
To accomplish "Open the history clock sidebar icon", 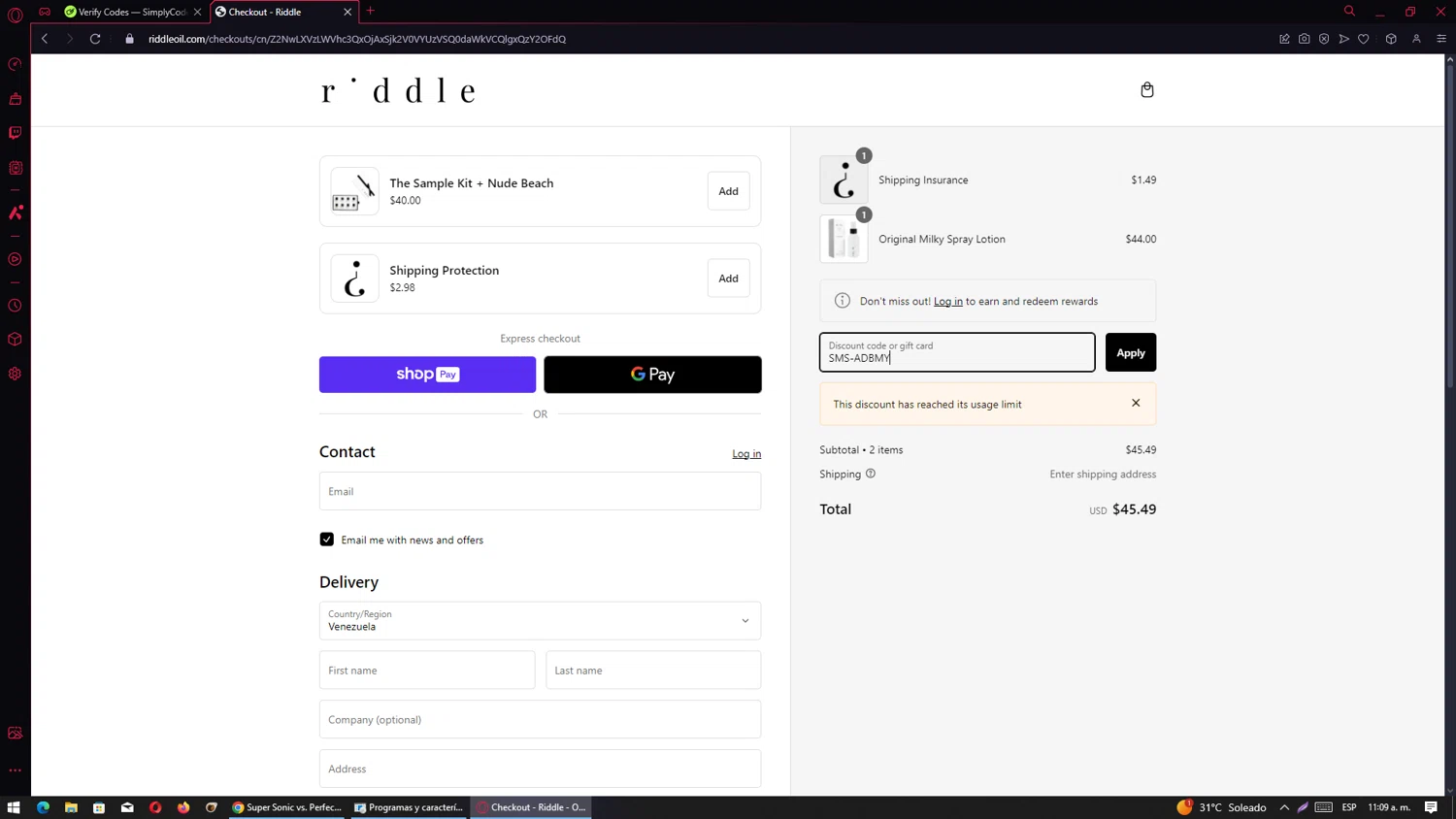I will (x=16, y=306).
